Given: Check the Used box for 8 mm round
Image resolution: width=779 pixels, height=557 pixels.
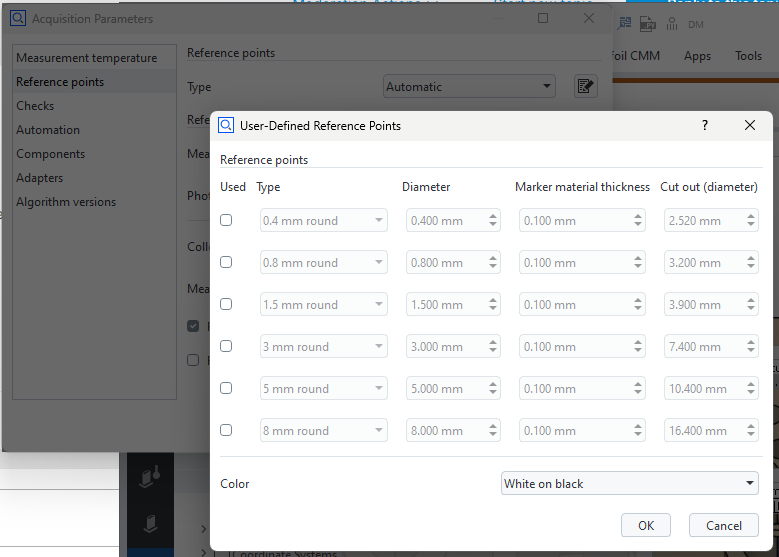Looking at the screenshot, I should pyautogui.click(x=226, y=430).
